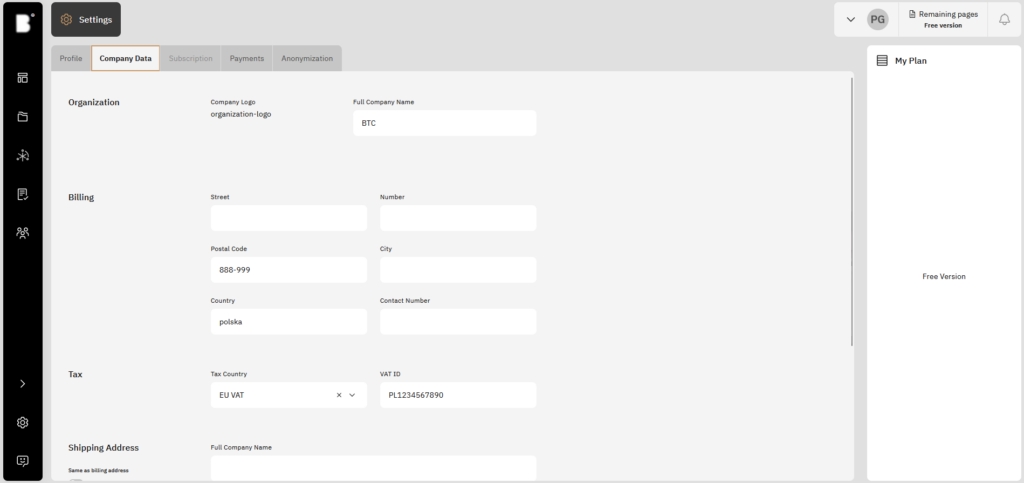Click the Remaining pages button
The image size is (1024, 483).
coord(942,19)
